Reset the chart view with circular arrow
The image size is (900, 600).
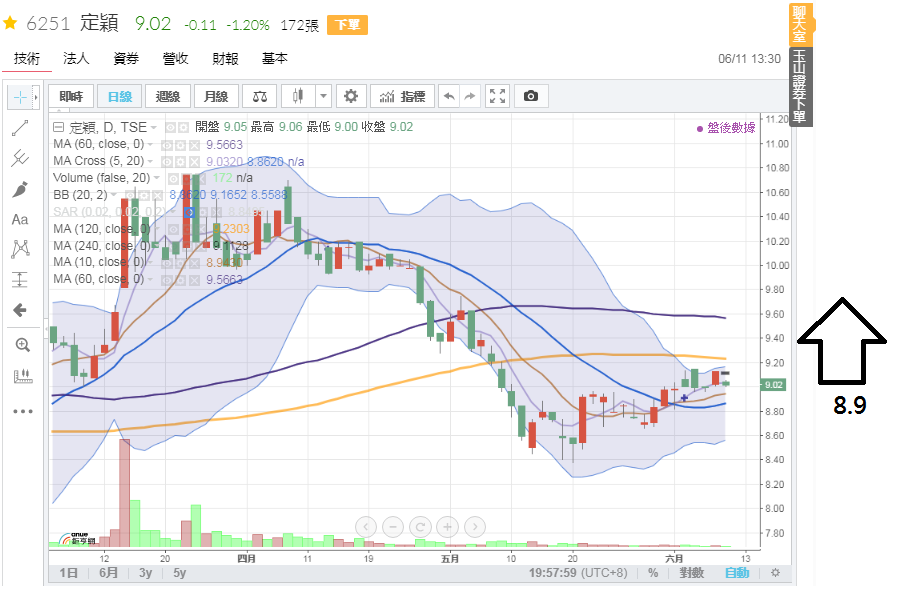[420, 527]
